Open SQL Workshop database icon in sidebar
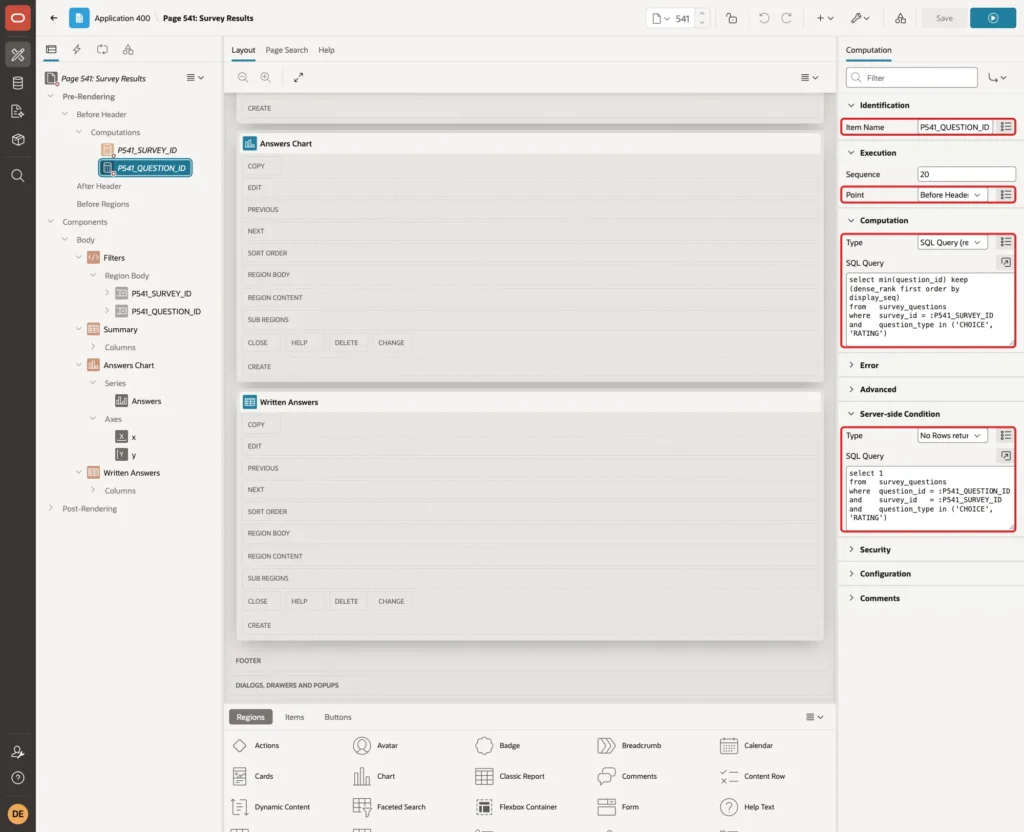The width and height of the screenshot is (1024, 832). click(x=18, y=83)
